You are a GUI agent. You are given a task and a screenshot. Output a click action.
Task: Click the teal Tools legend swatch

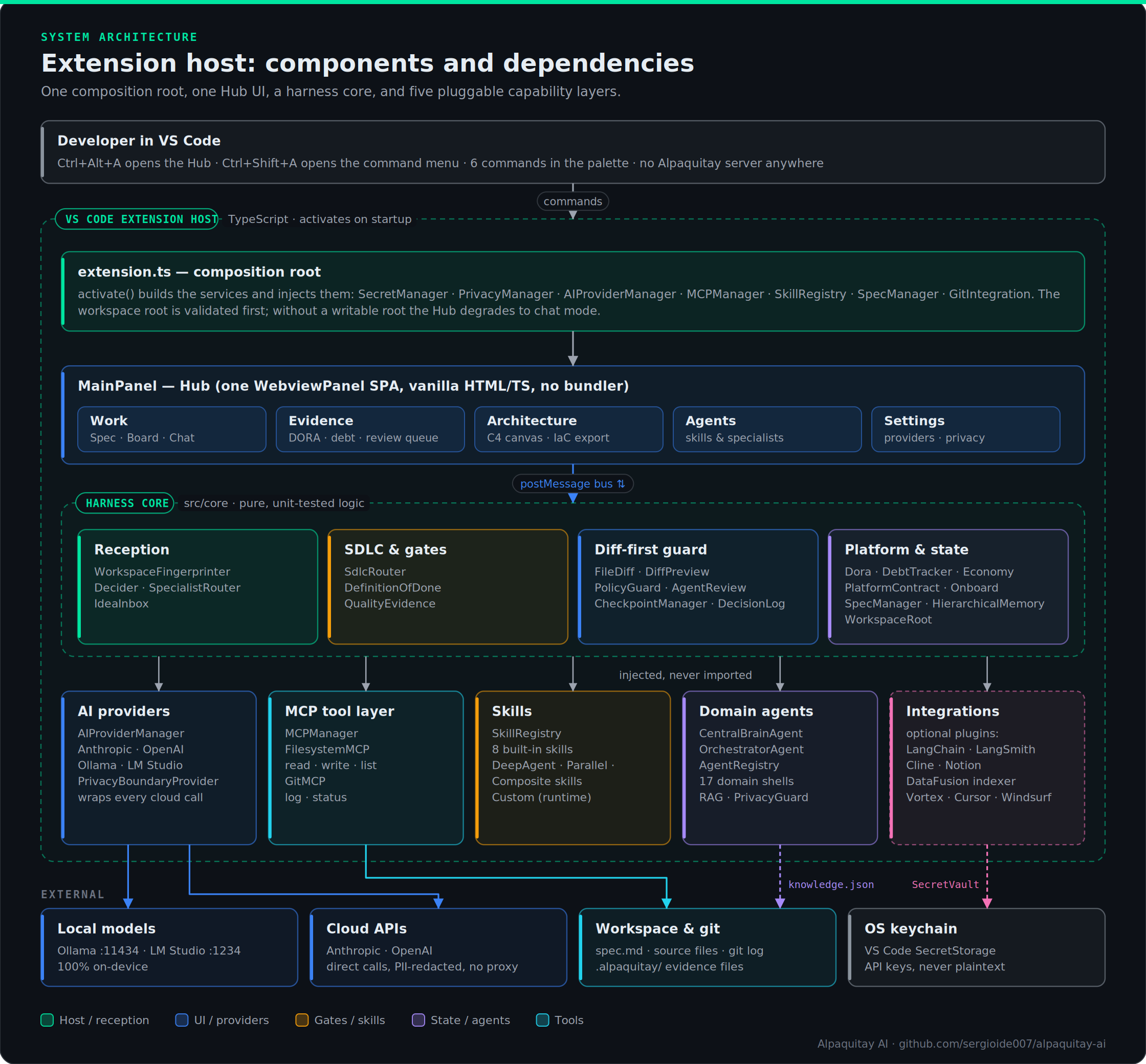[542, 1019]
